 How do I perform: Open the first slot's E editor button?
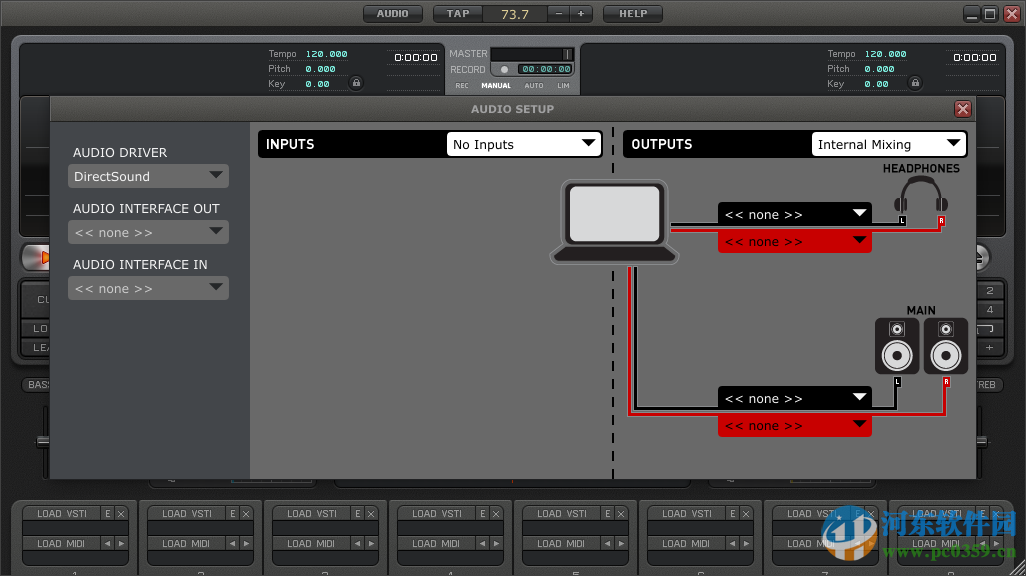coord(107,514)
